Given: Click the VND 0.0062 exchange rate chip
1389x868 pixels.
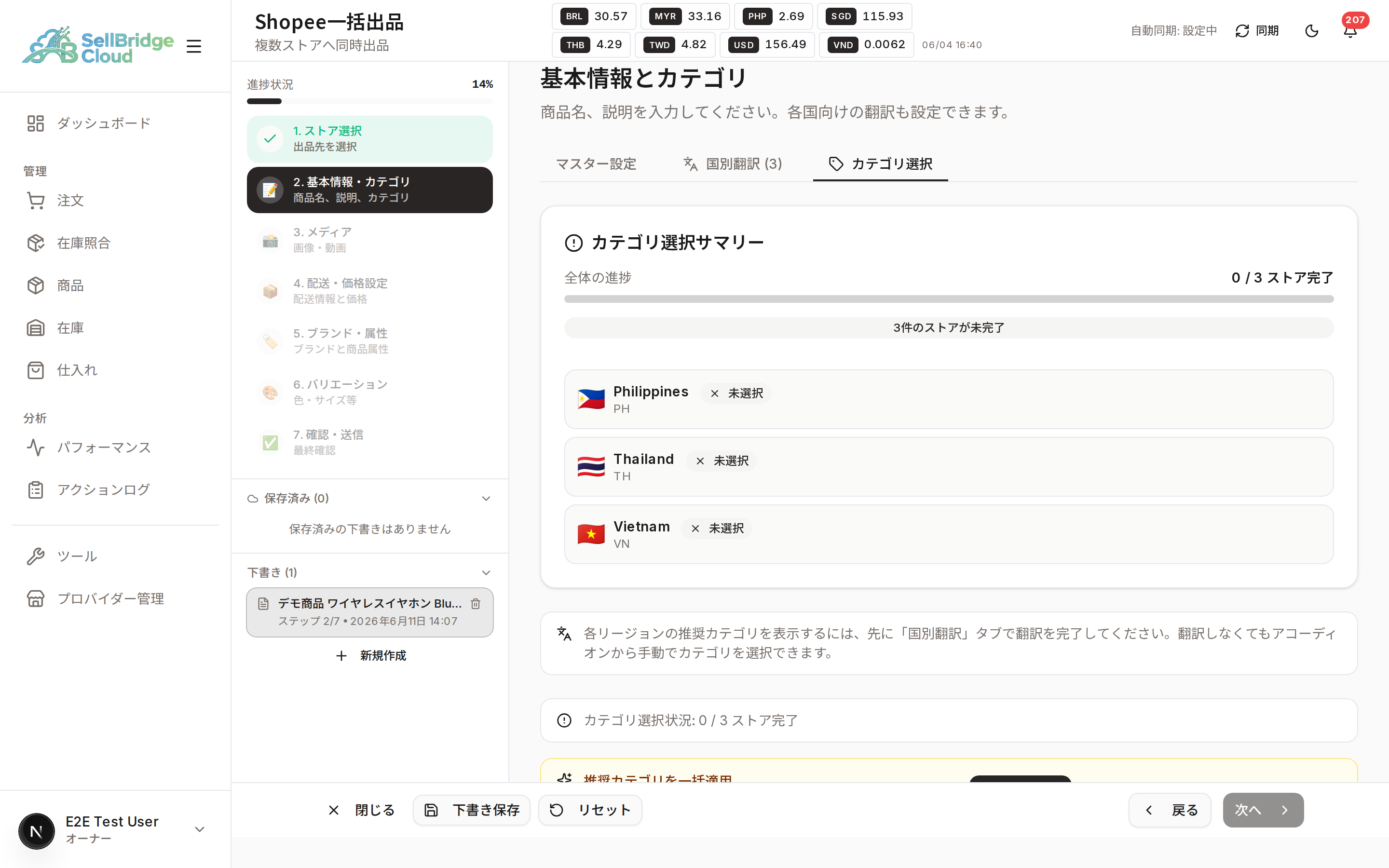Looking at the screenshot, I should coord(867,45).
